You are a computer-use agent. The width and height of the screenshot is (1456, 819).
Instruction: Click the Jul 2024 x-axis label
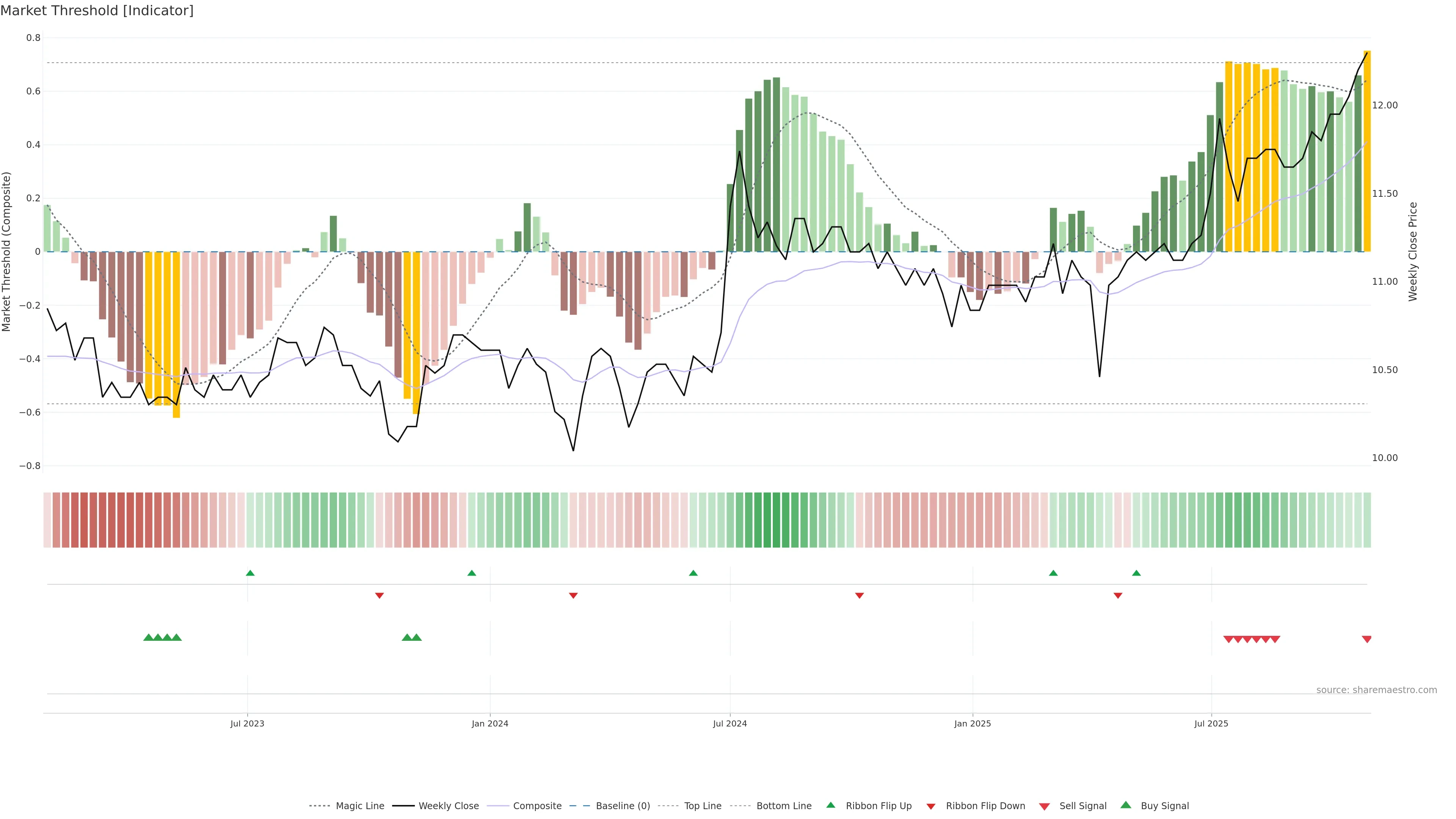point(730,723)
